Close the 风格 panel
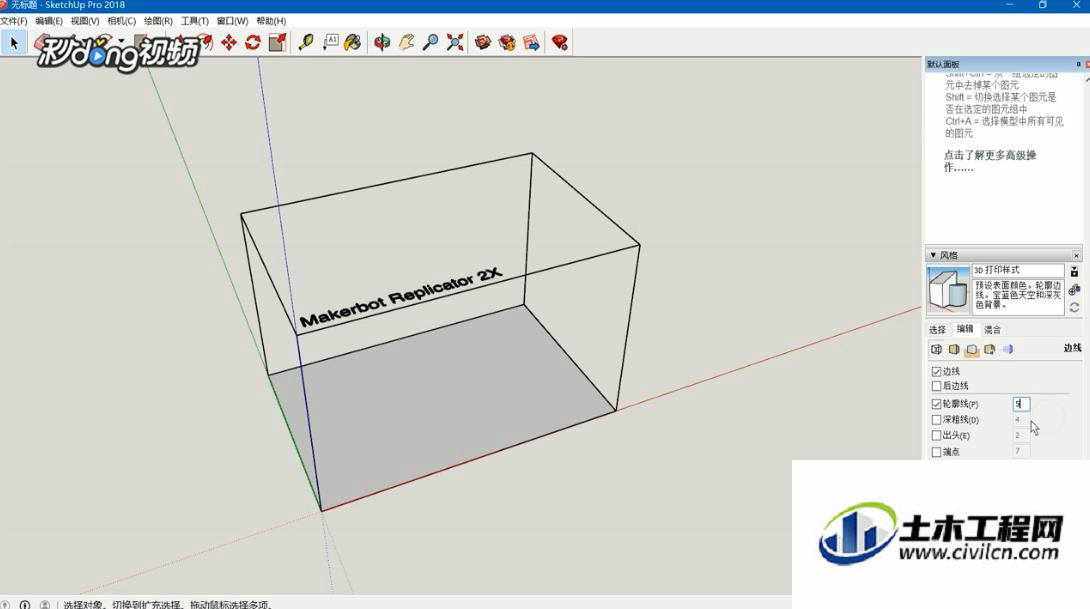Image resolution: width=1090 pixels, height=609 pixels. pyautogui.click(x=1076, y=255)
